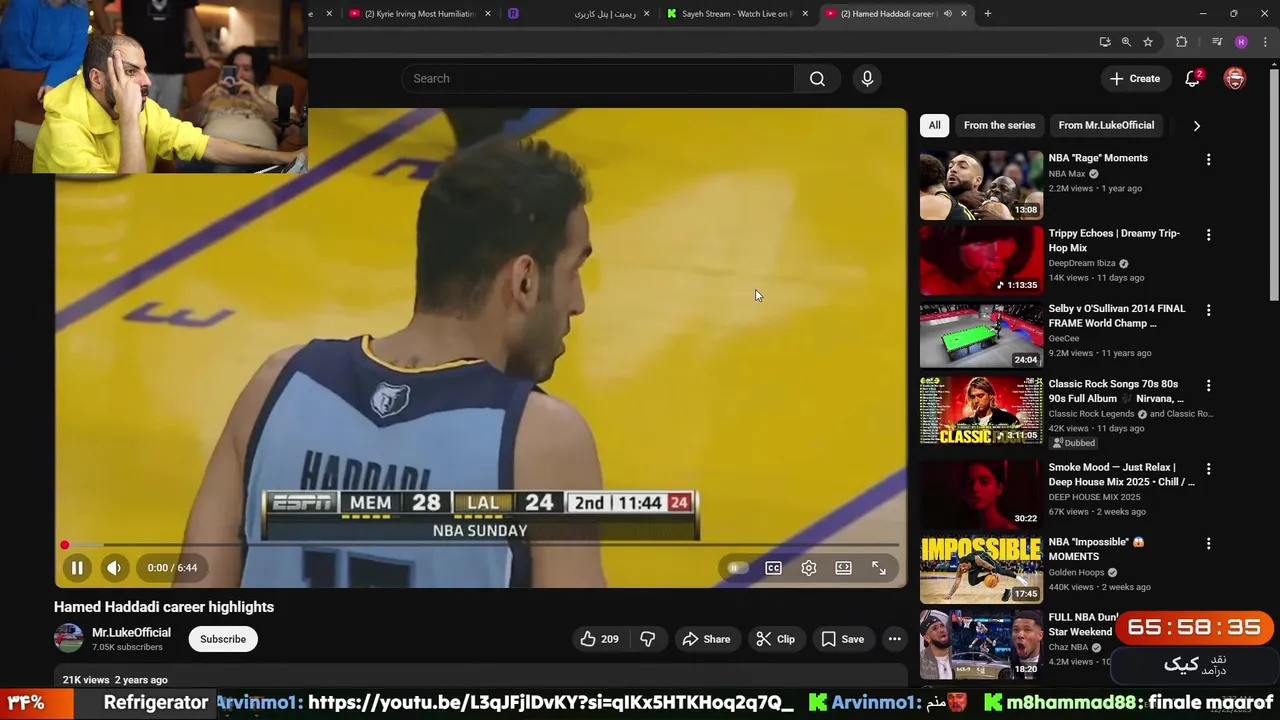The image size is (1280, 720).
Task: Open the NBA "Rage" Moments video thumbnail
Action: pos(981,185)
